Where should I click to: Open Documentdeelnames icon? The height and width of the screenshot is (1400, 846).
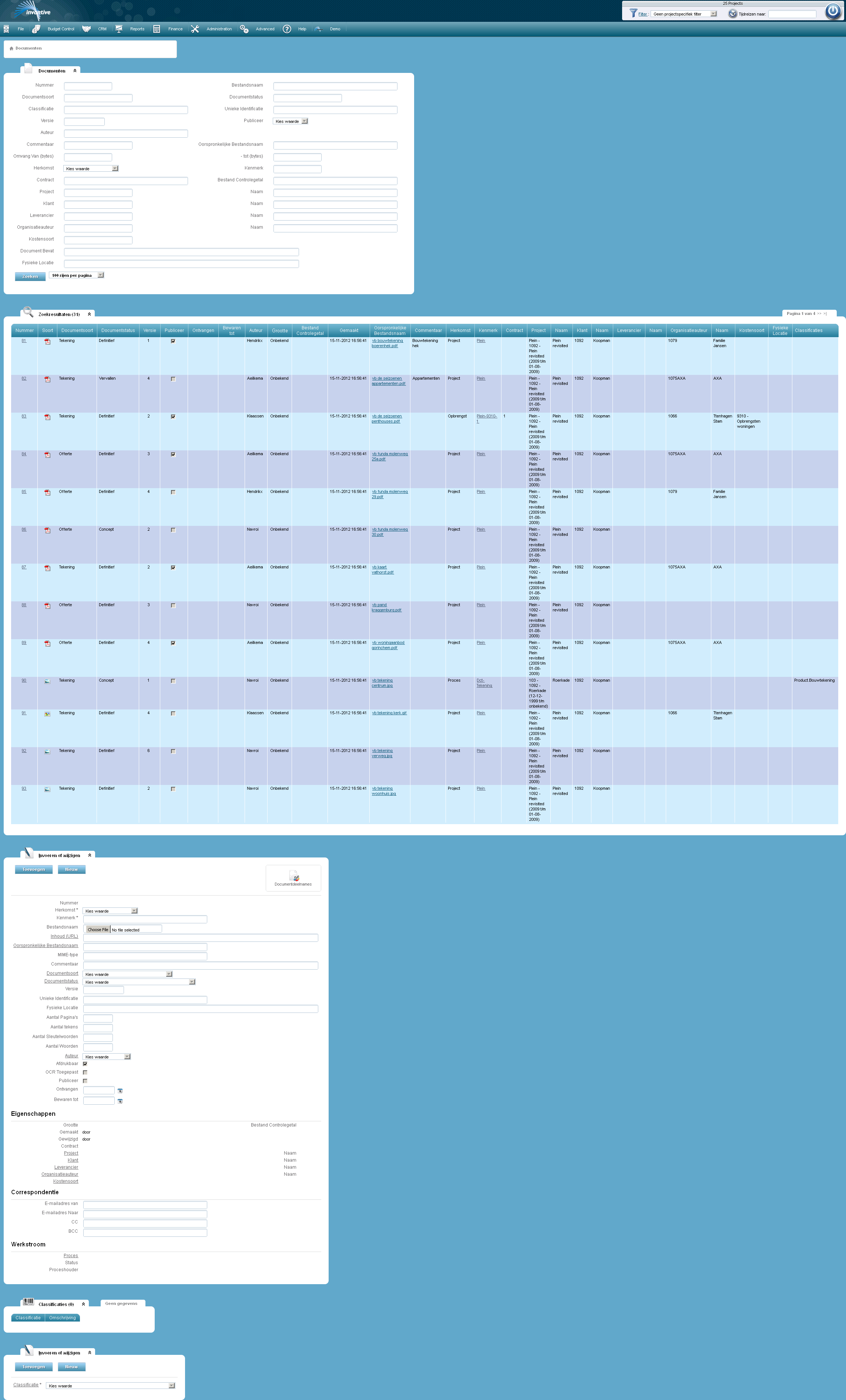[x=294, y=876]
